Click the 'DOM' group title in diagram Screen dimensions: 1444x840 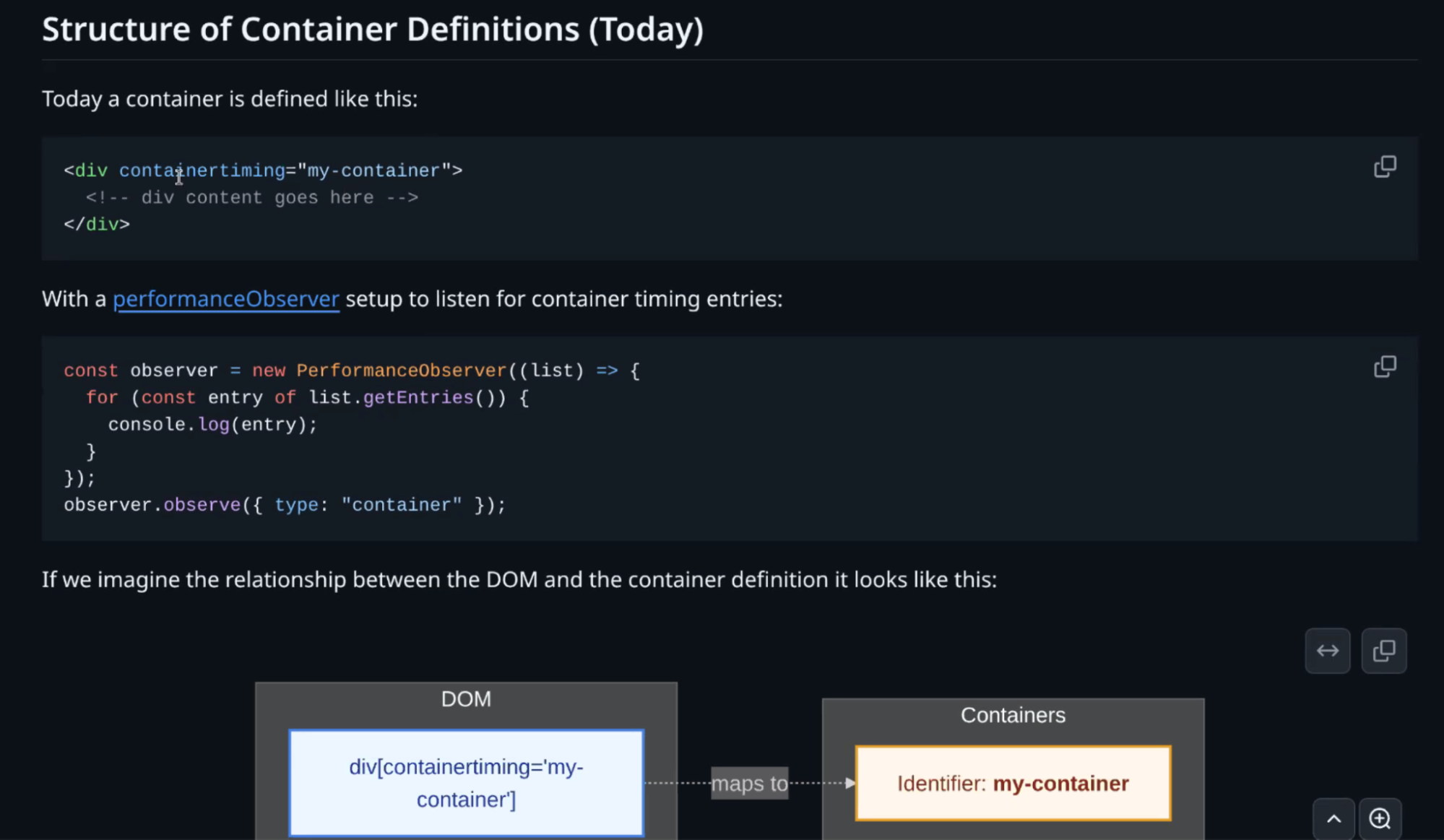466,699
